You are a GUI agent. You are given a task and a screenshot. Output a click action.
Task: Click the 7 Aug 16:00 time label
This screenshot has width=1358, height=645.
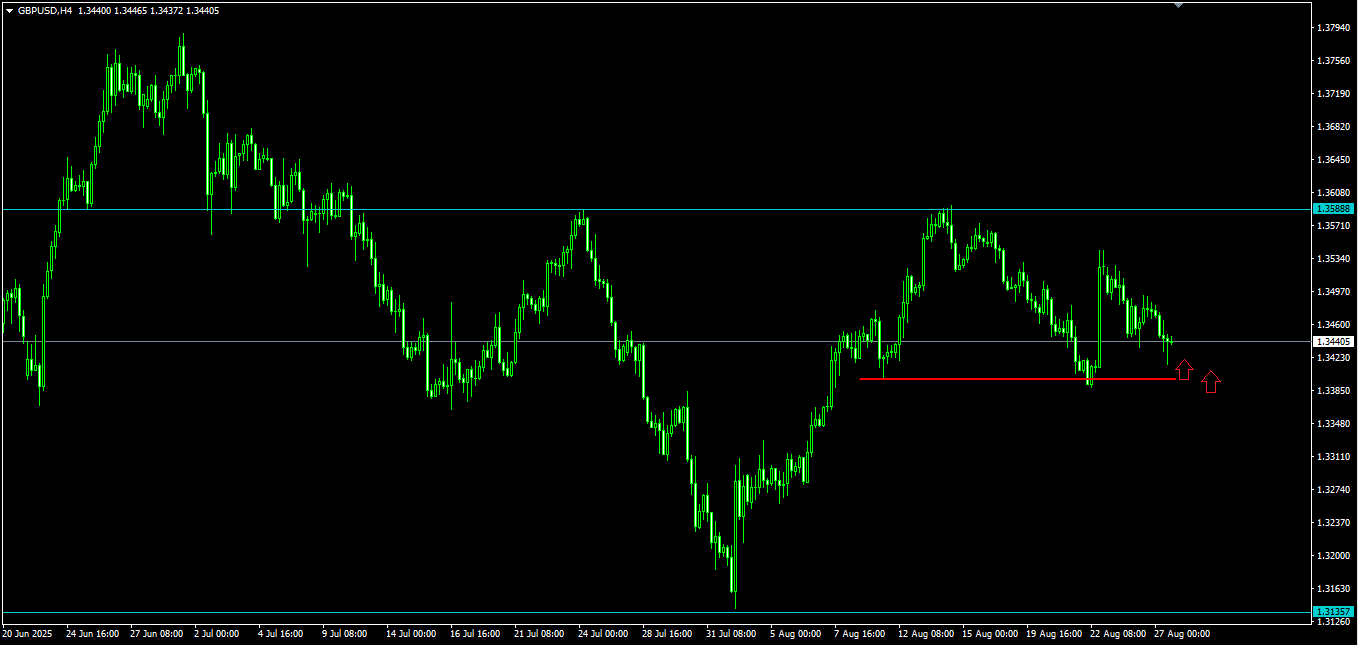click(858, 634)
